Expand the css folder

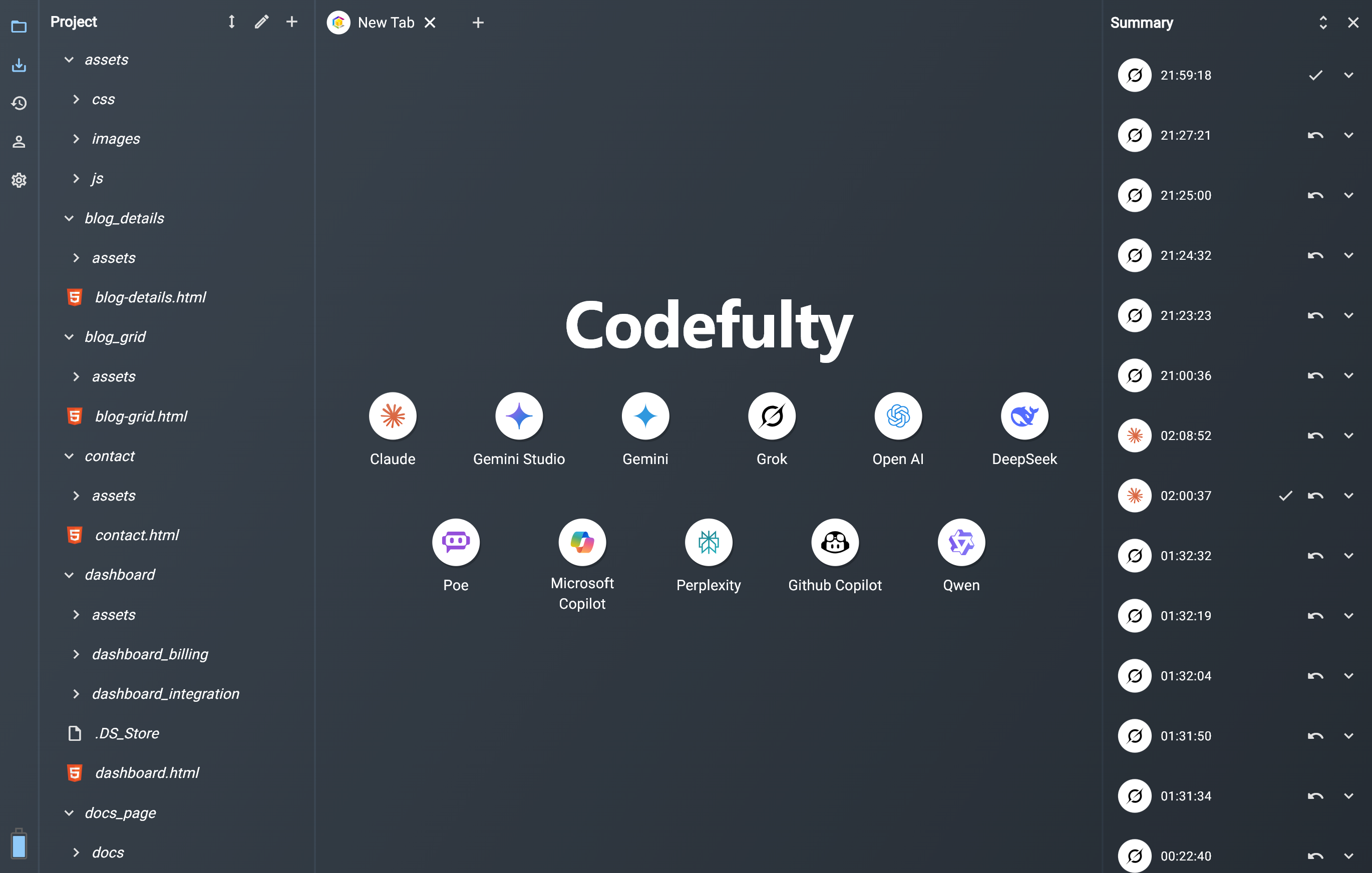pyautogui.click(x=76, y=99)
